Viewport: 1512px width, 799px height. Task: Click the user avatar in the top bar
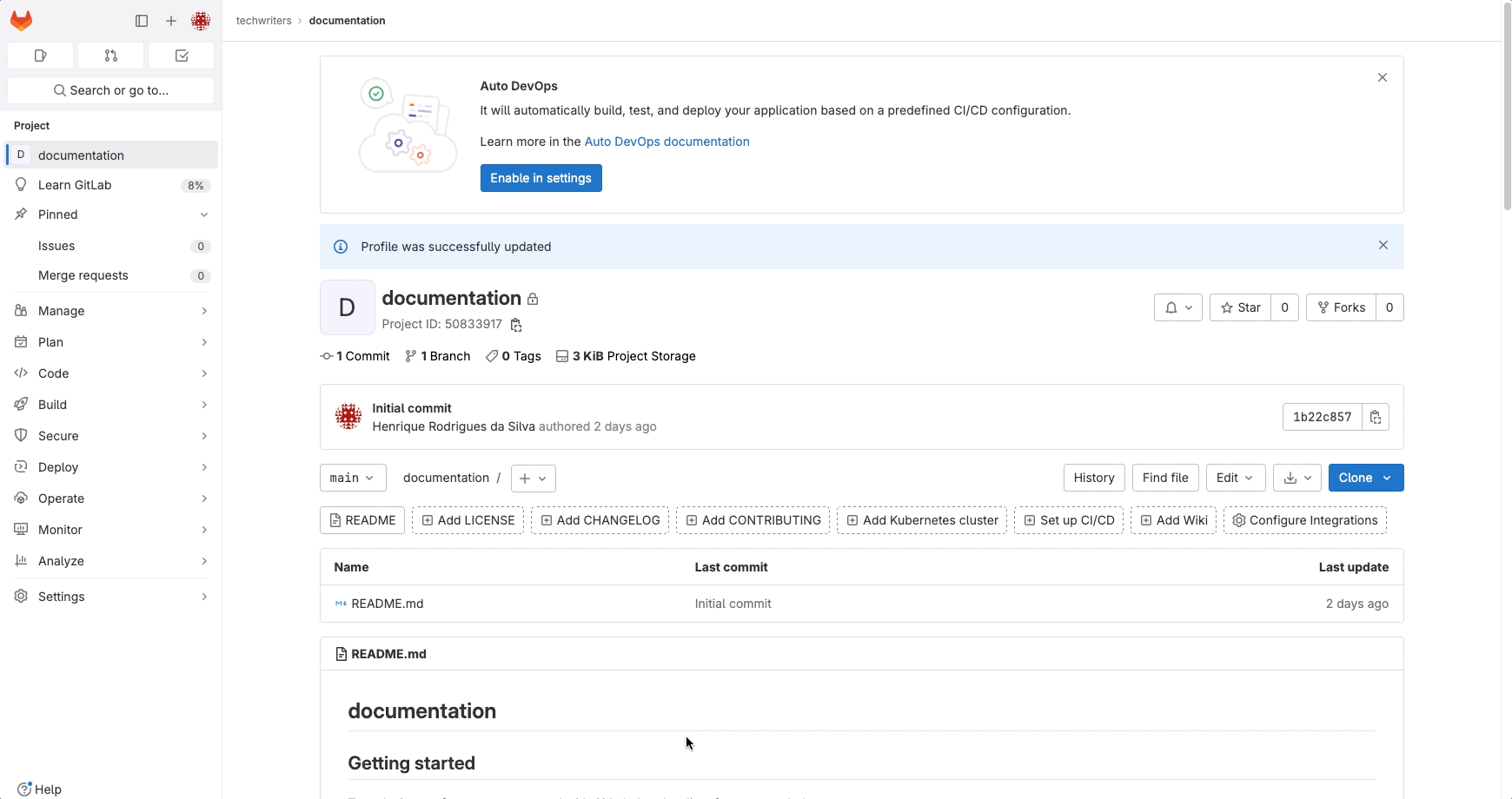[x=201, y=20]
